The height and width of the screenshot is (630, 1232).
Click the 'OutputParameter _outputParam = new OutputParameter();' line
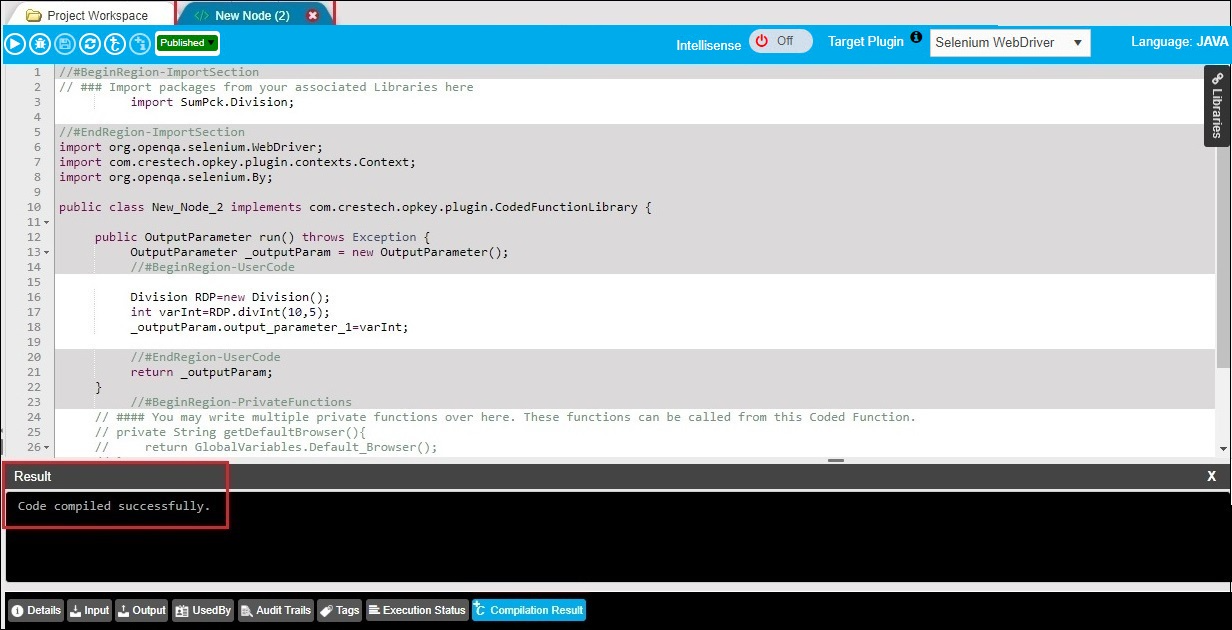click(x=319, y=252)
